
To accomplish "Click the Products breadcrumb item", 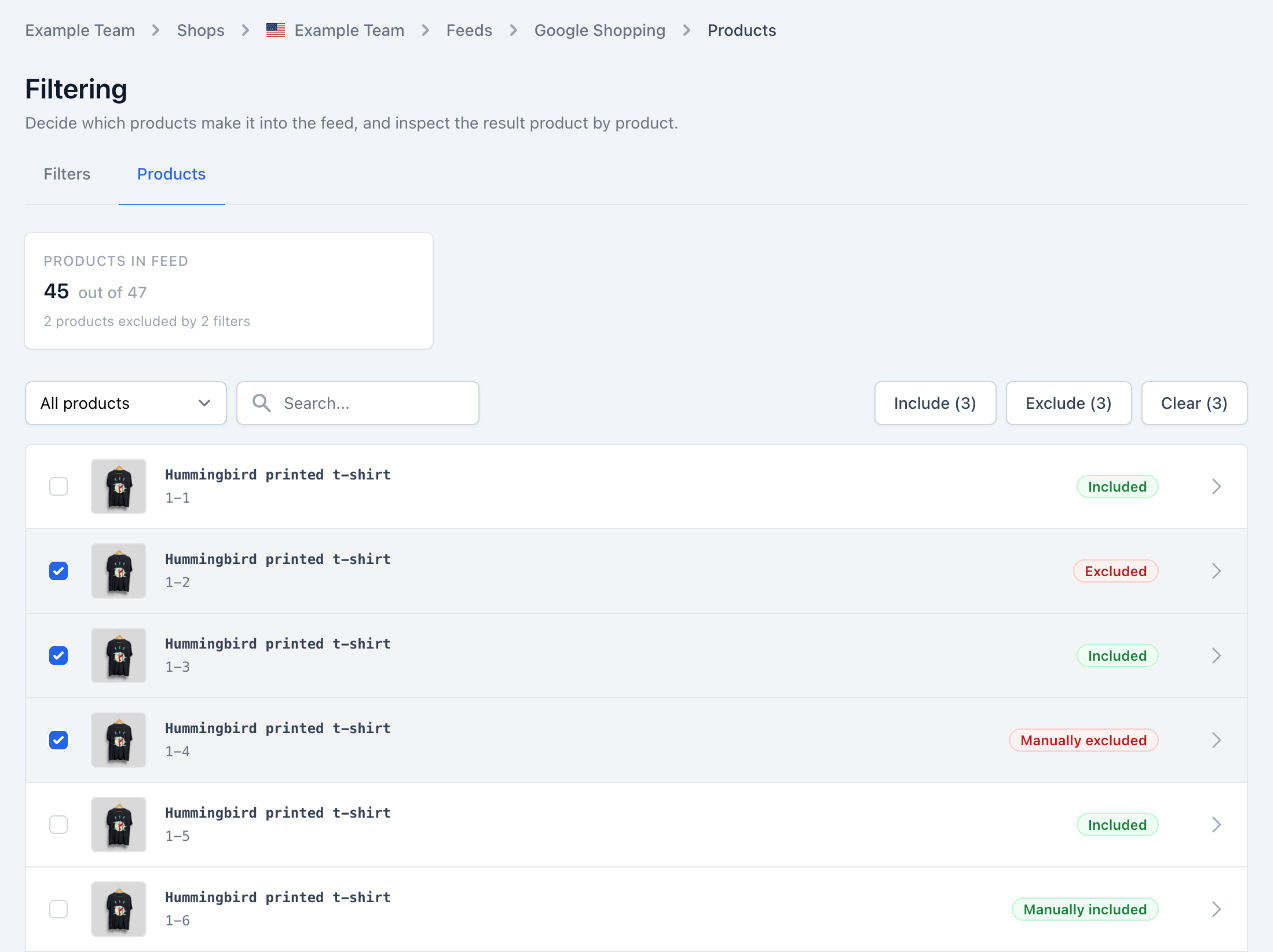I will pyautogui.click(x=742, y=30).
